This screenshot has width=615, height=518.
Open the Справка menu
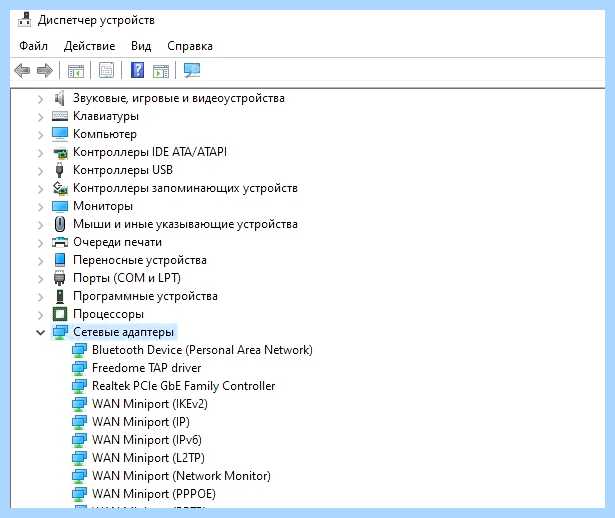point(190,46)
